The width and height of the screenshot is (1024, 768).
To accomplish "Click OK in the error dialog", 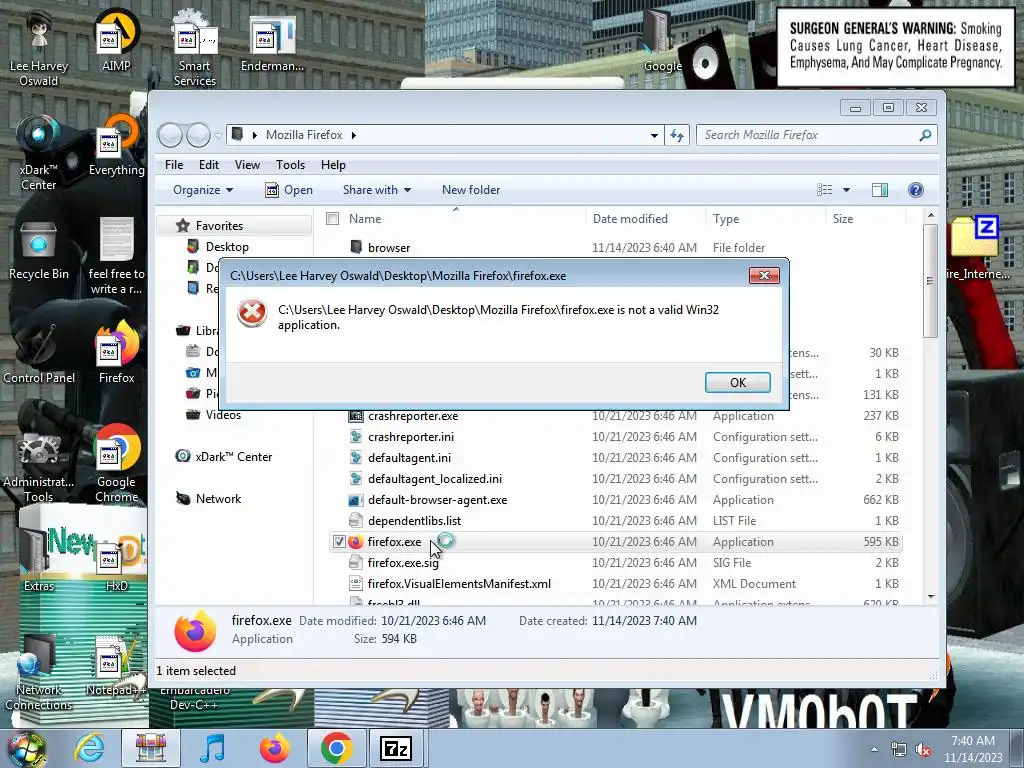I will [738, 383].
